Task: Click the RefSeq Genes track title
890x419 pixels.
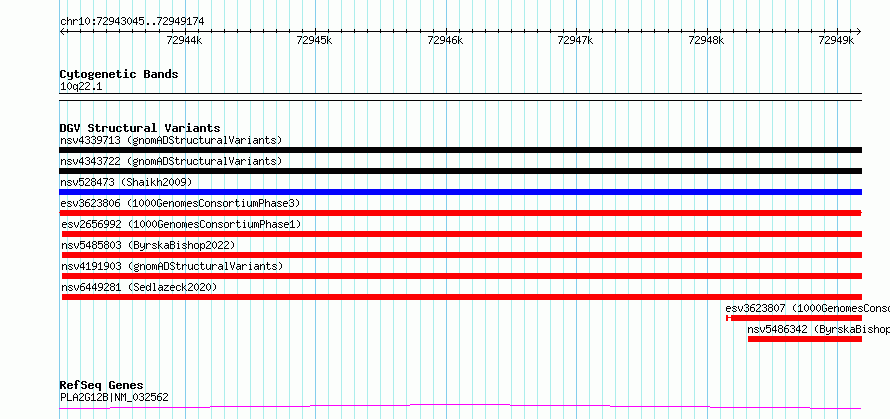Action: [101, 386]
